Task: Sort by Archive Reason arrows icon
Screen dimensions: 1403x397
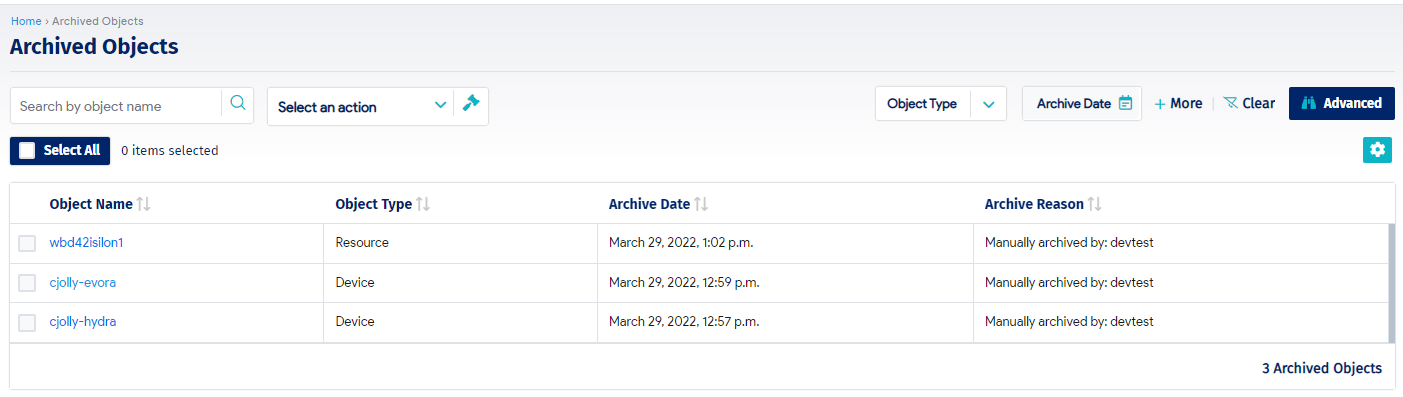Action: coord(1095,204)
